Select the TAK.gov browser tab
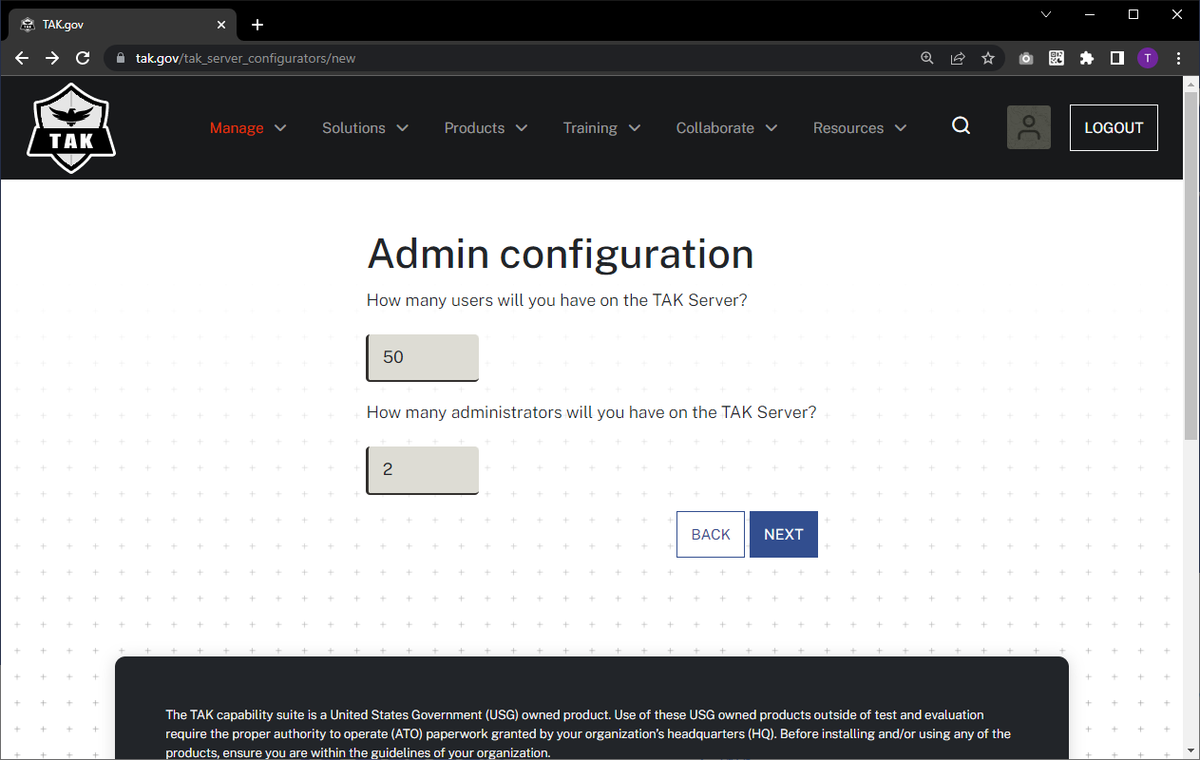The image size is (1200, 760). pos(122,24)
